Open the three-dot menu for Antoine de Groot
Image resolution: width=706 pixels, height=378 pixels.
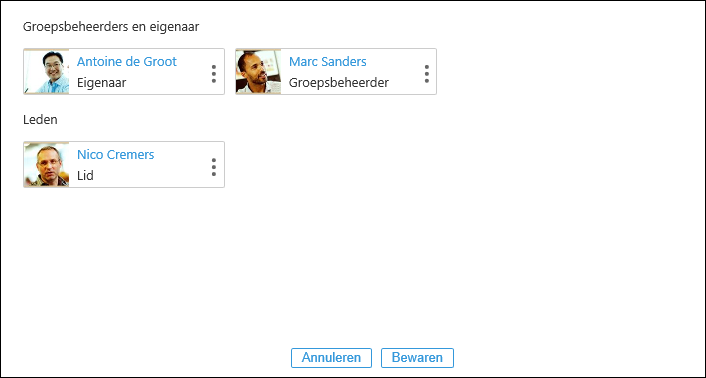coord(214,74)
